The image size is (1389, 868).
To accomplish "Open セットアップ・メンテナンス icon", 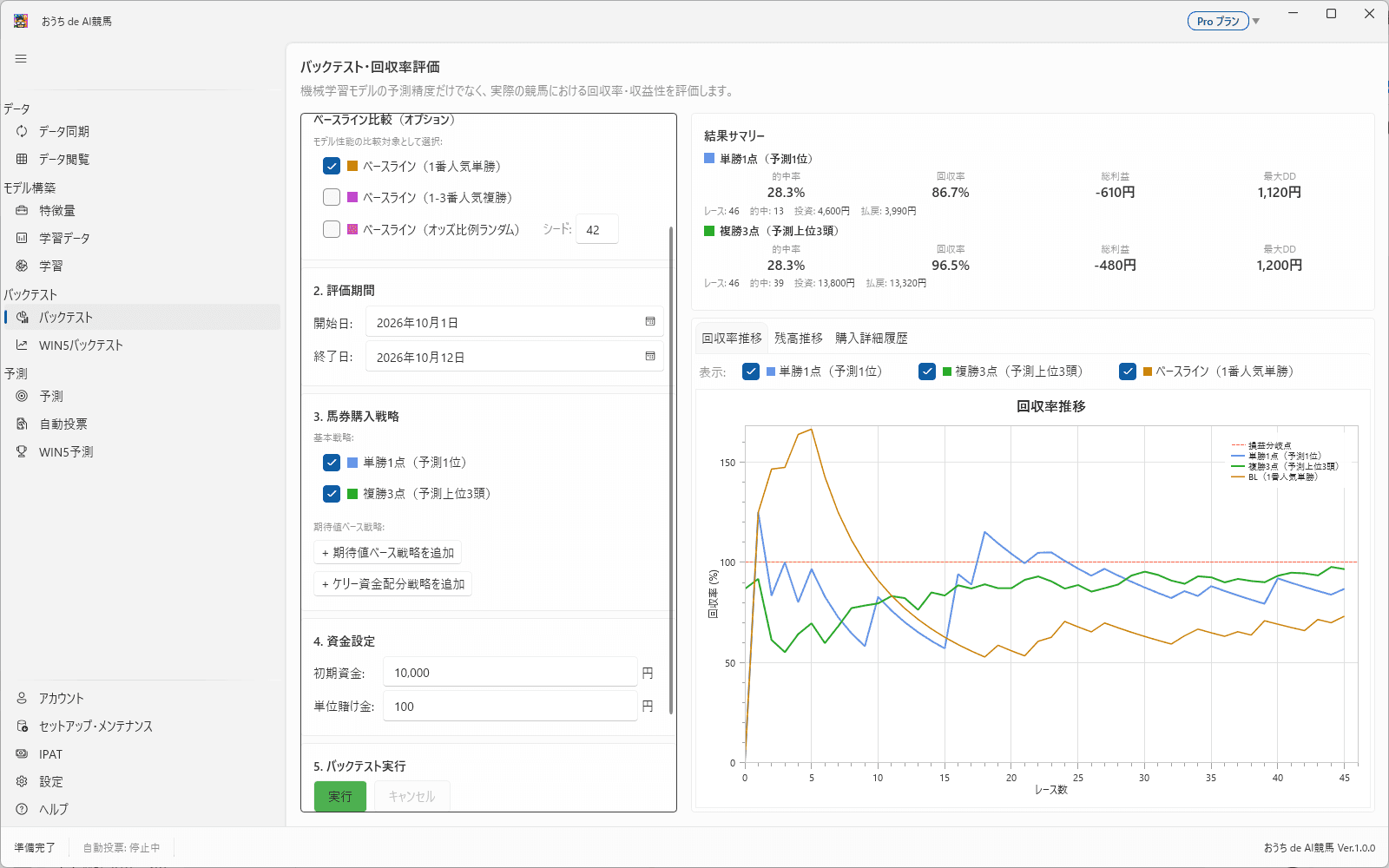I will point(22,726).
